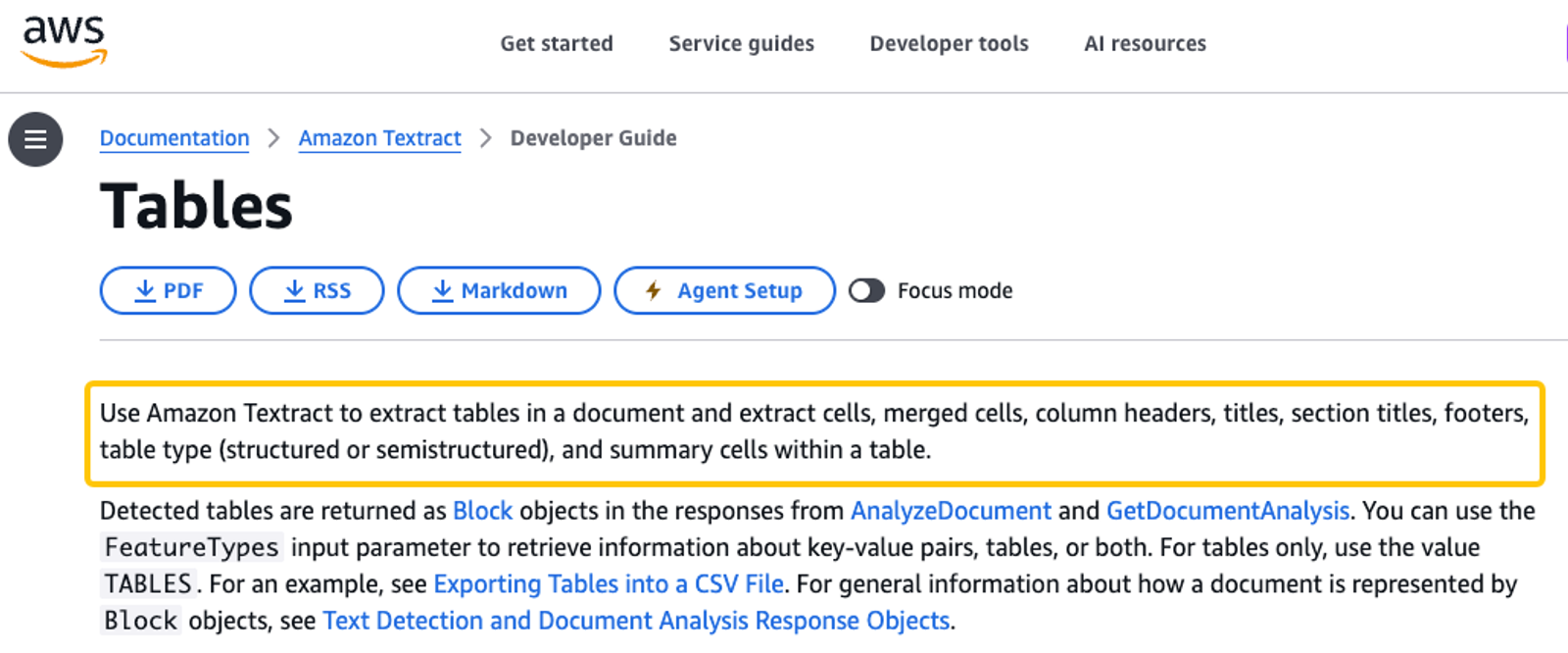Click the chevron after Amazon Textract breadcrumb

pyautogui.click(x=486, y=138)
